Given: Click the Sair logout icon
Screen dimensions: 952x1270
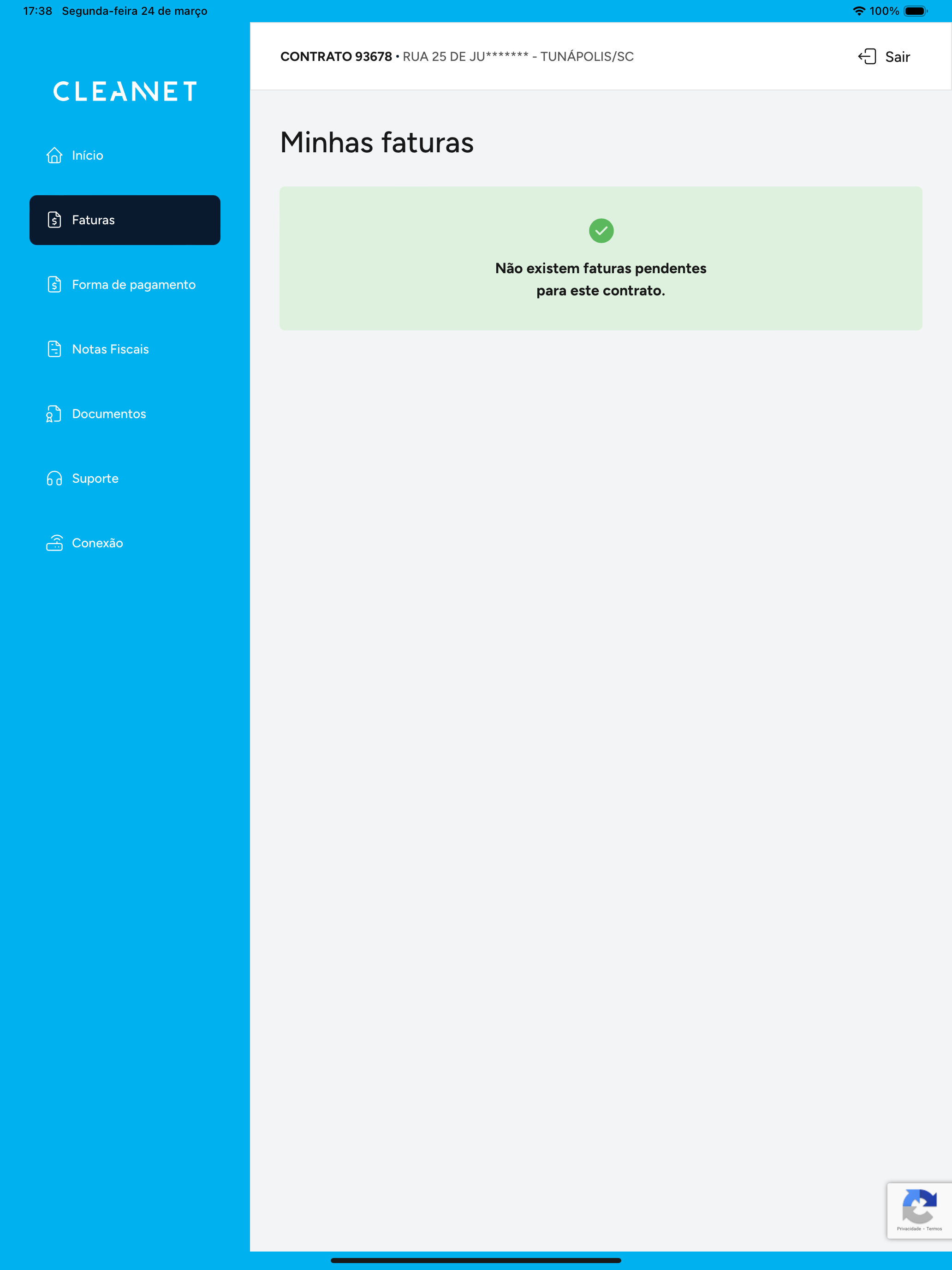Looking at the screenshot, I should pyautogui.click(x=867, y=56).
